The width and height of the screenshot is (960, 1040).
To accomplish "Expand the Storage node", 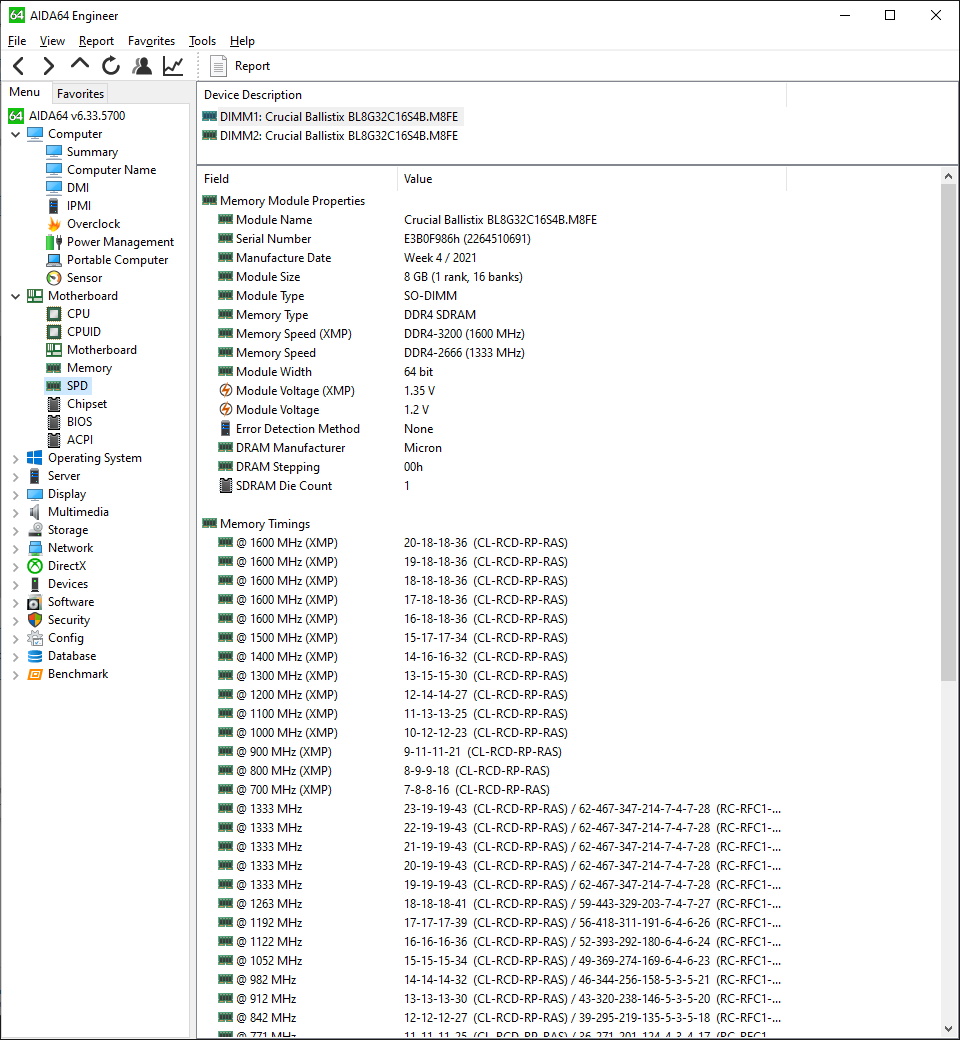I will (15, 530).
